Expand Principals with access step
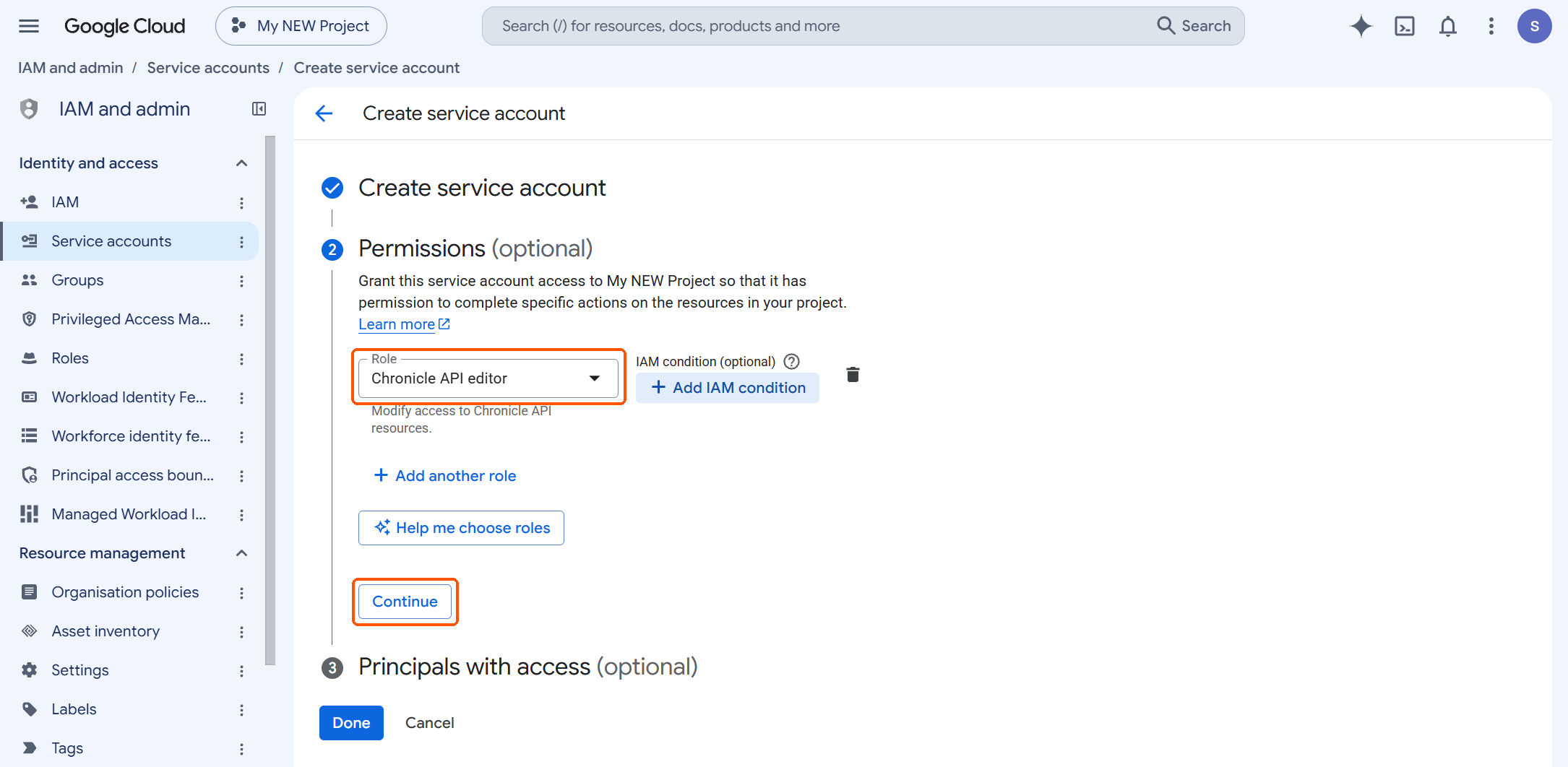This screenshot has height=767, width=1568. click(x=527, y=667)
